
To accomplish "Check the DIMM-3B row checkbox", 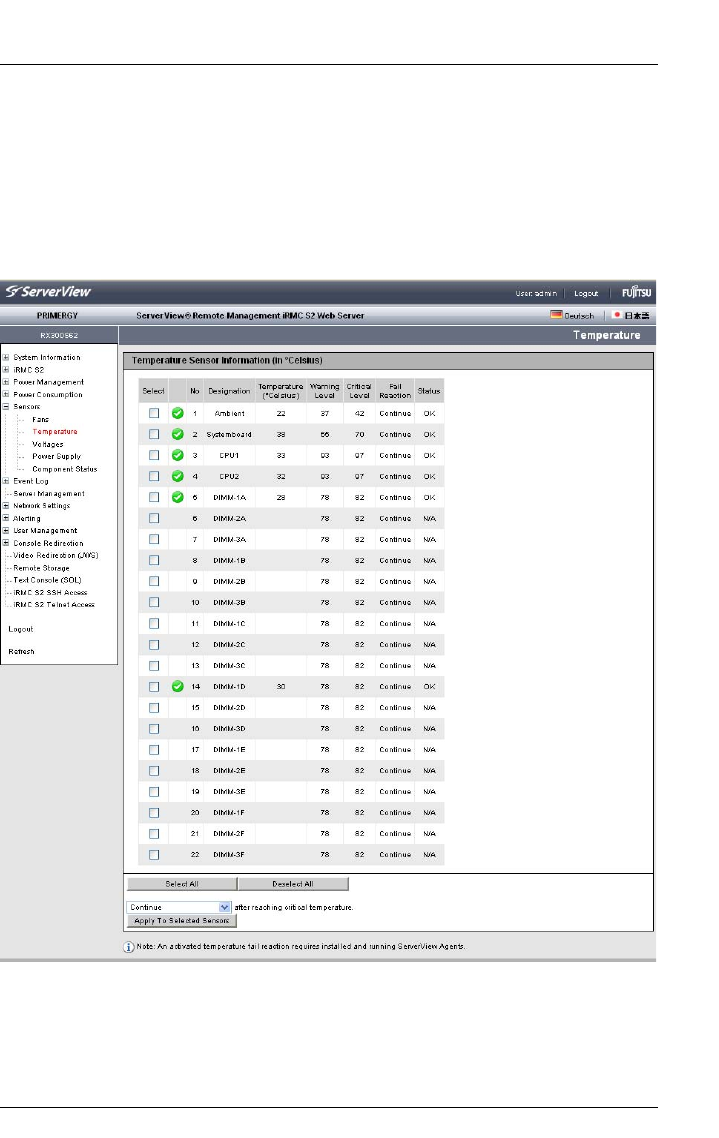I will pos(154,602).
